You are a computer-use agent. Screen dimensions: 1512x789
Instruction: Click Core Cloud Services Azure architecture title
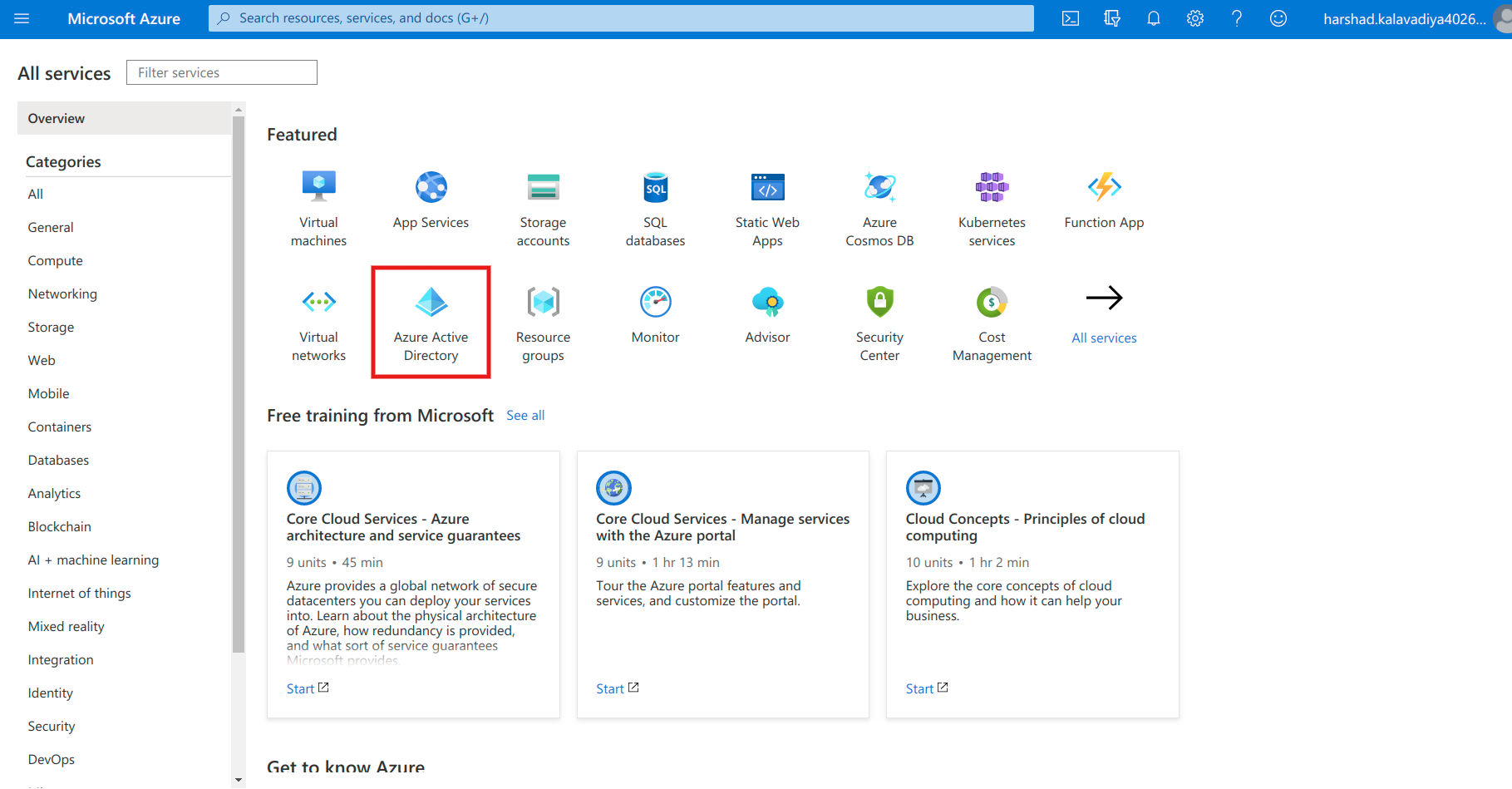coord(403,527)
